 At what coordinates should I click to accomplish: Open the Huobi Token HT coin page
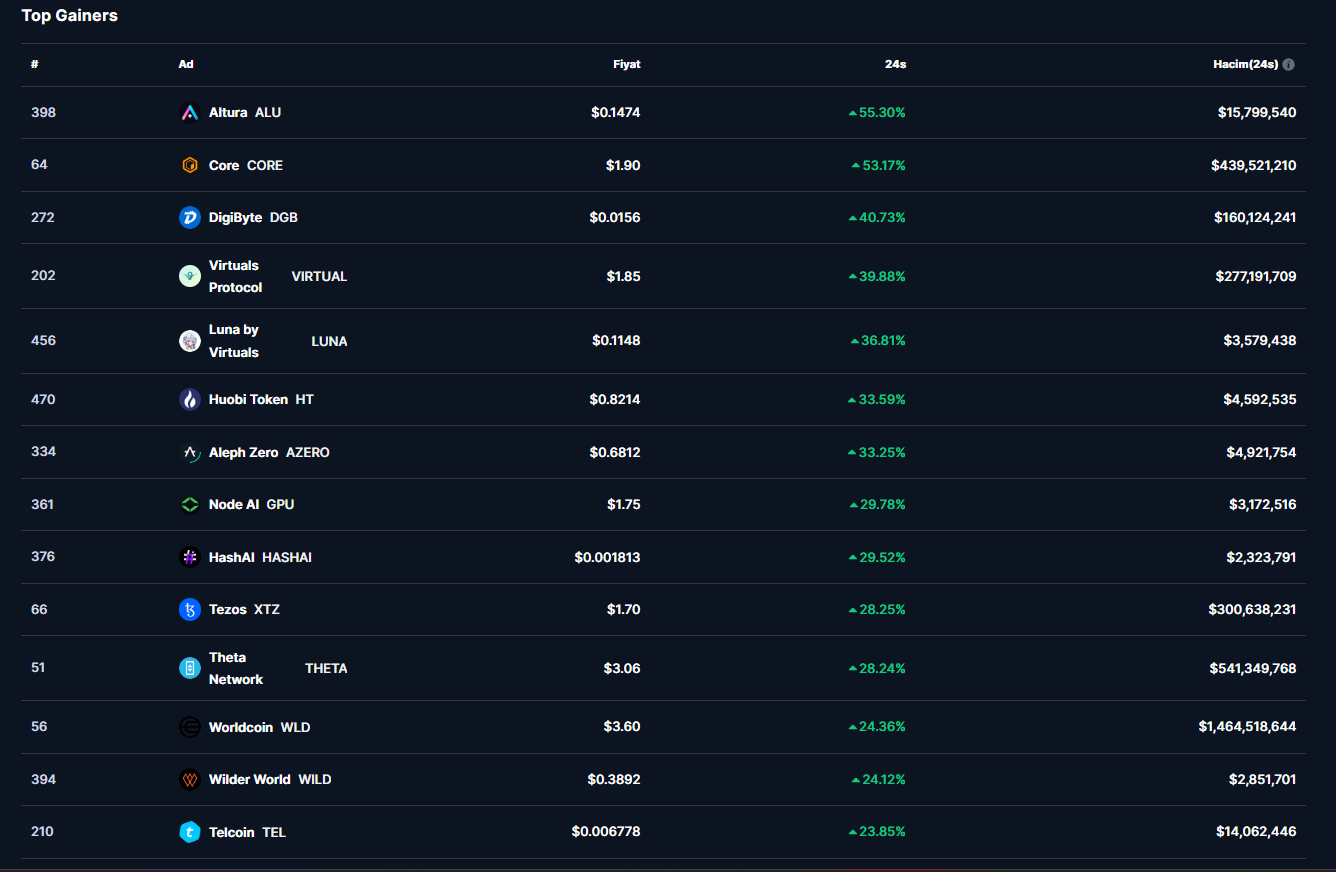pos(261,400)
